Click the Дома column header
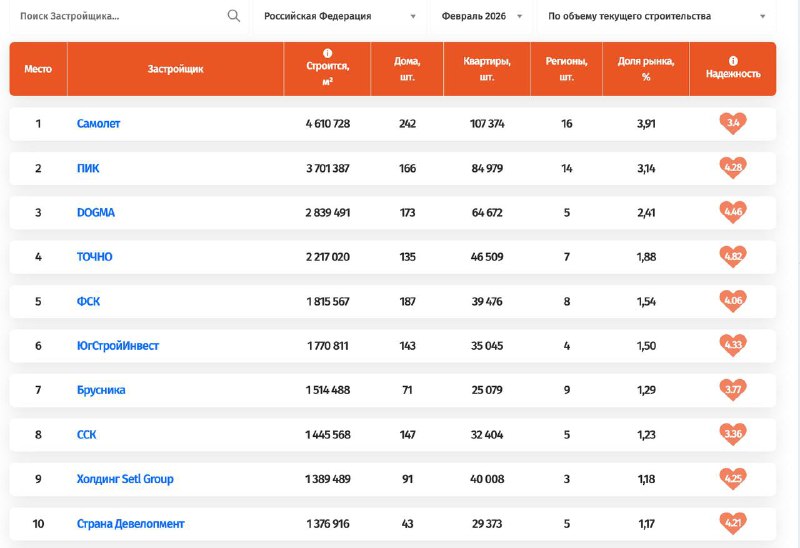800x548 pixels. click(407, 69)
